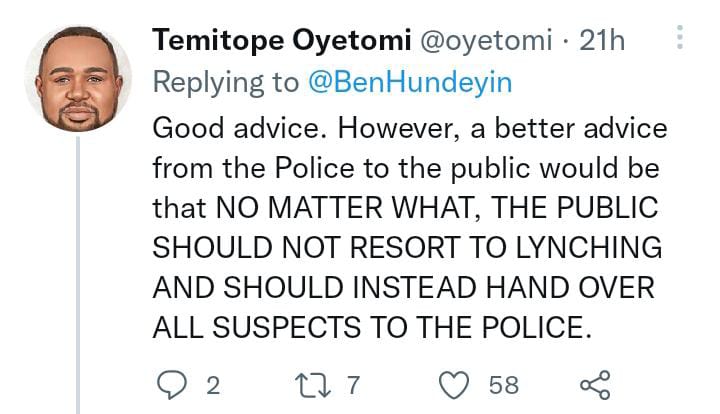Screen dimensions: 720x414
Task: Click Temitope Oyetomi's profile avatar
Action: pyautogui.click(x=77, y=78)
